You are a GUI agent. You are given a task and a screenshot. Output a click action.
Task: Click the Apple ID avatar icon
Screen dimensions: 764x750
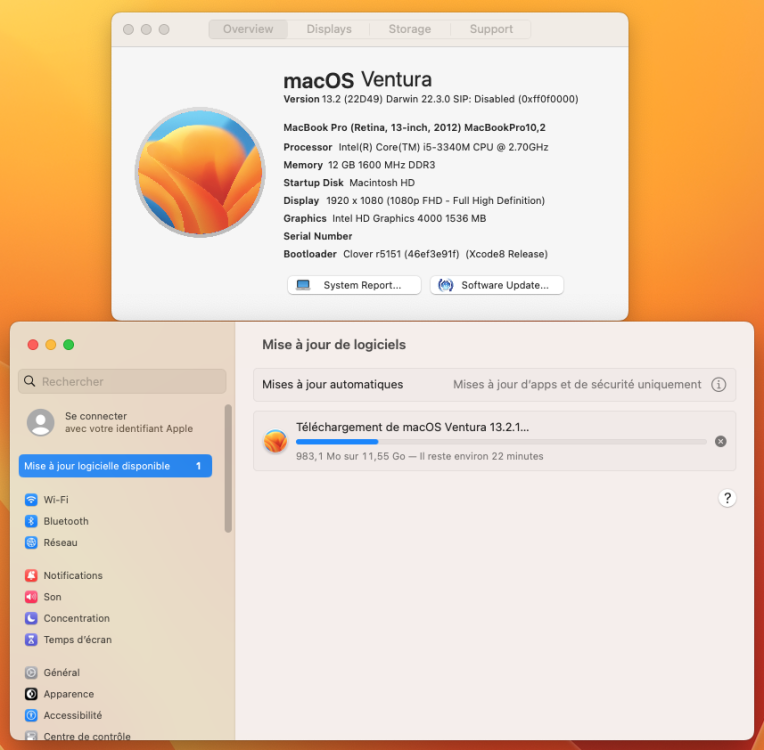40,422
